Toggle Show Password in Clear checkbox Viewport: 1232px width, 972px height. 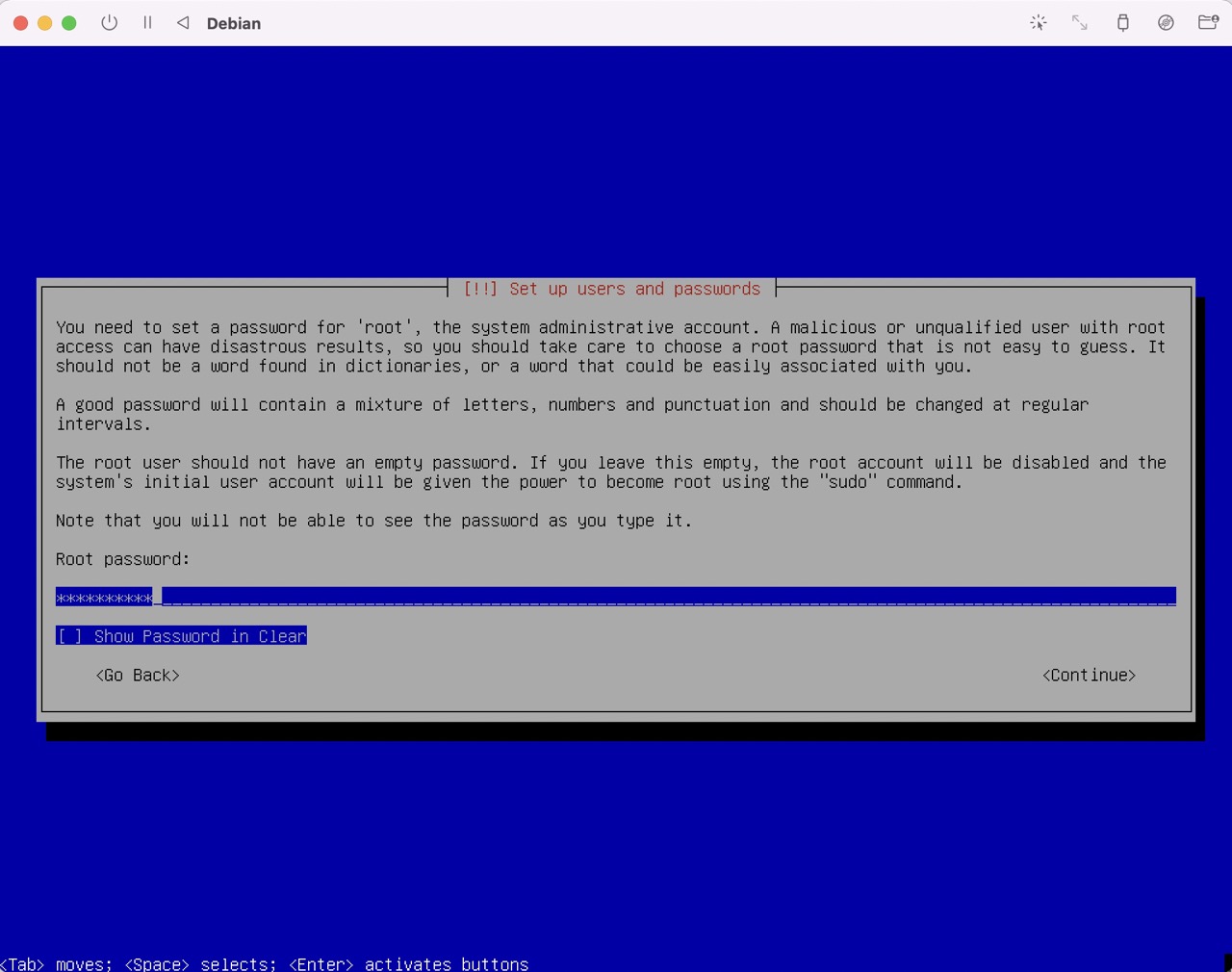[181, 636]
